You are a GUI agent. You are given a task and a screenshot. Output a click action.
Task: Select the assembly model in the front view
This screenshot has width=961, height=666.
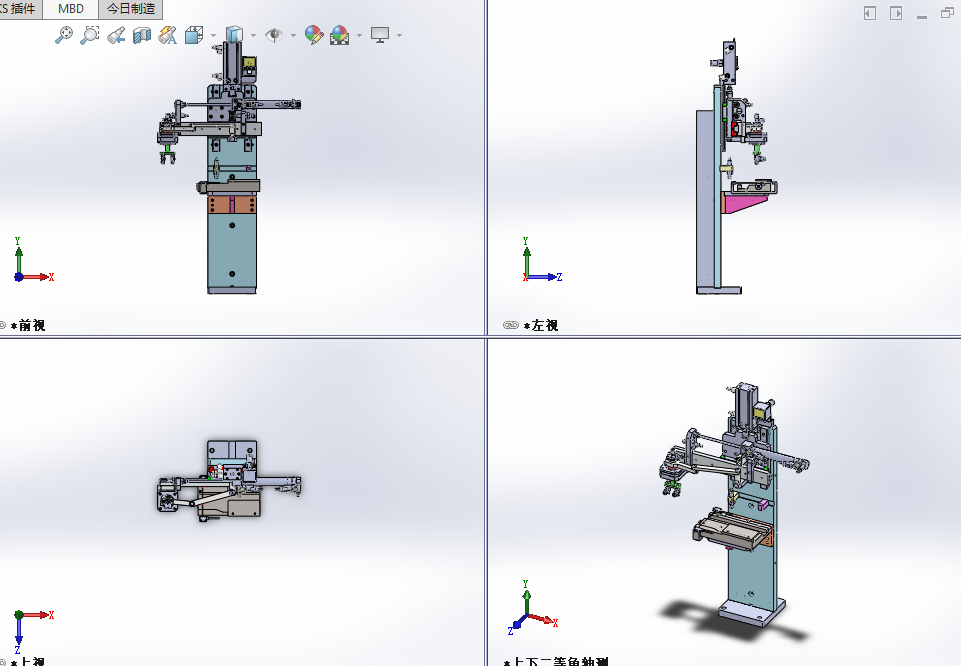click(232, 251)
